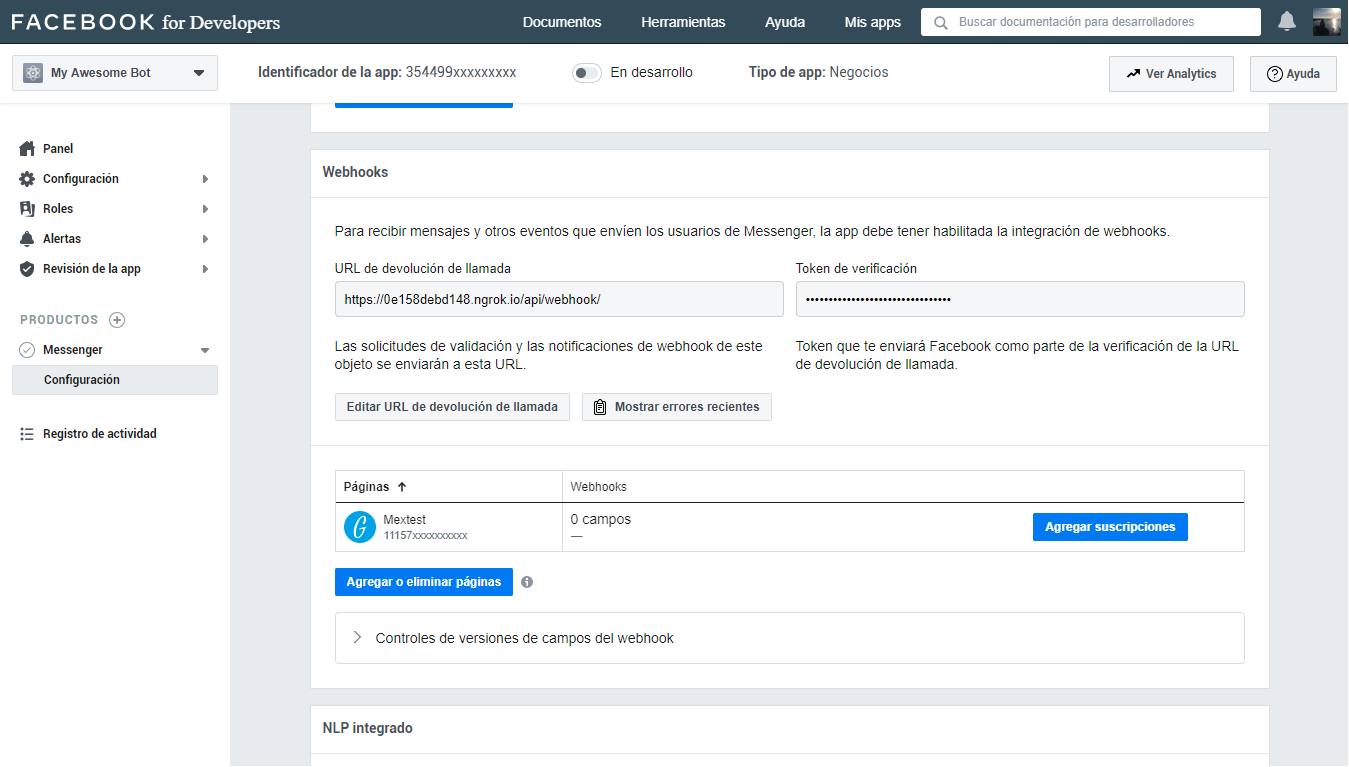Click the Alertas bell icon
The height and width of the screenshot is (767, 1349).
pyautogui.click(x=27, y=239)
